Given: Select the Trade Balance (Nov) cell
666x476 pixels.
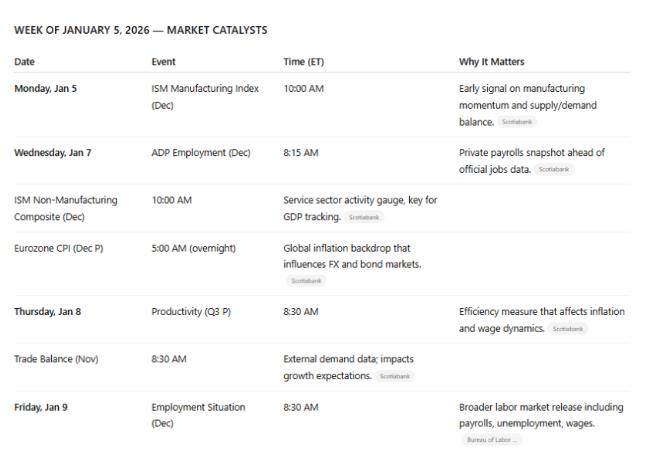Looking at the screenshot, I should tap(54, 359).
